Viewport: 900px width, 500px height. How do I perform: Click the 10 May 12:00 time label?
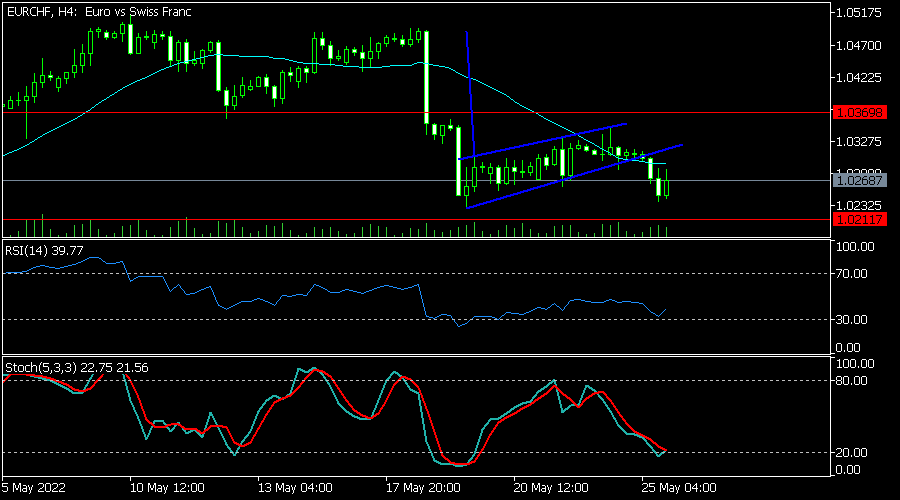(167, 488)
